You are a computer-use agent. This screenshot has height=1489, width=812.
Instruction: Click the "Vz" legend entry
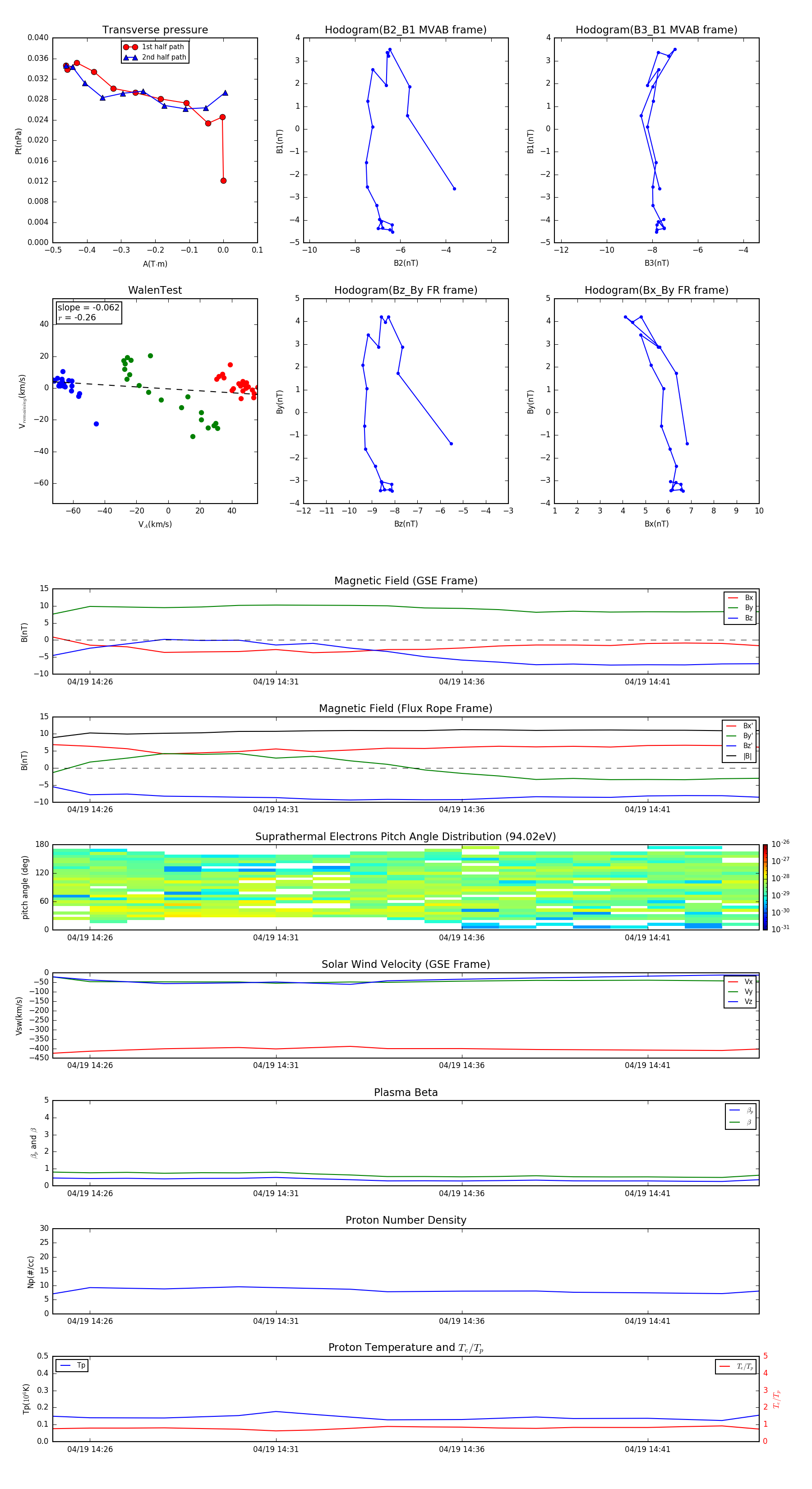point(740,1002)
